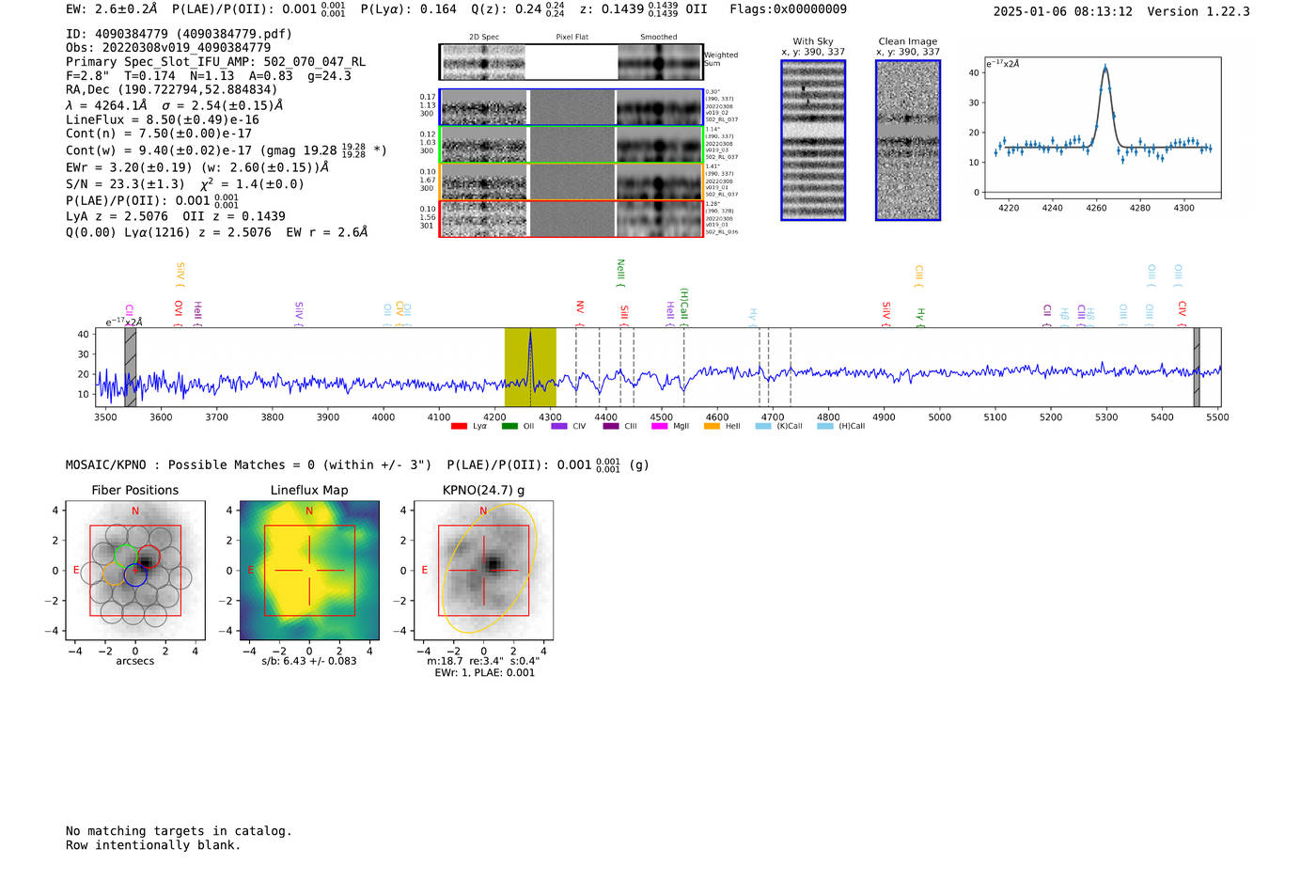Image resolution: width=1316 pixels, height=896 pixels.
Task: Click the Primary Spec_Slot_IFU_AMP line
Action: 215,61
